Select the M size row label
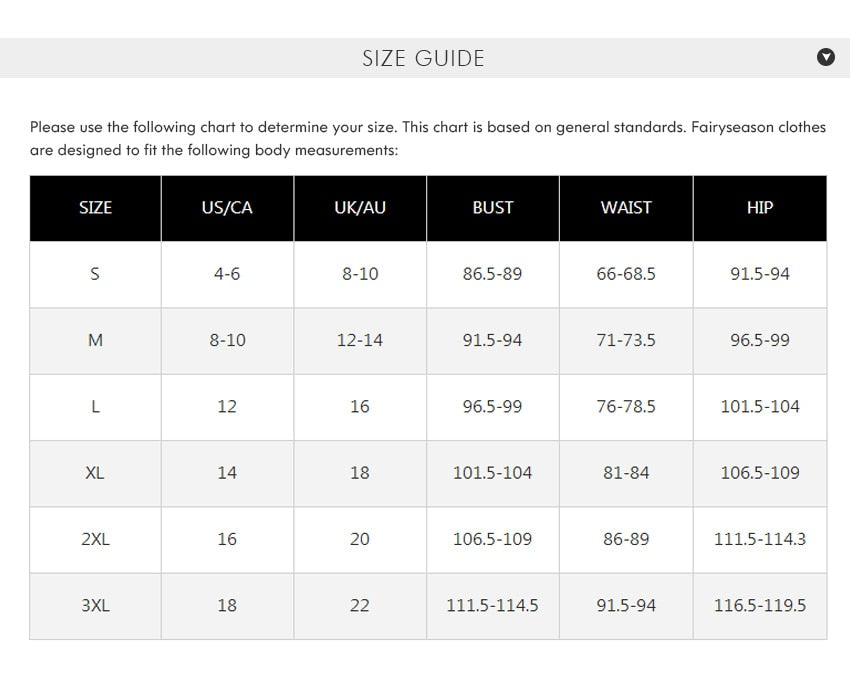 point(95,340)
